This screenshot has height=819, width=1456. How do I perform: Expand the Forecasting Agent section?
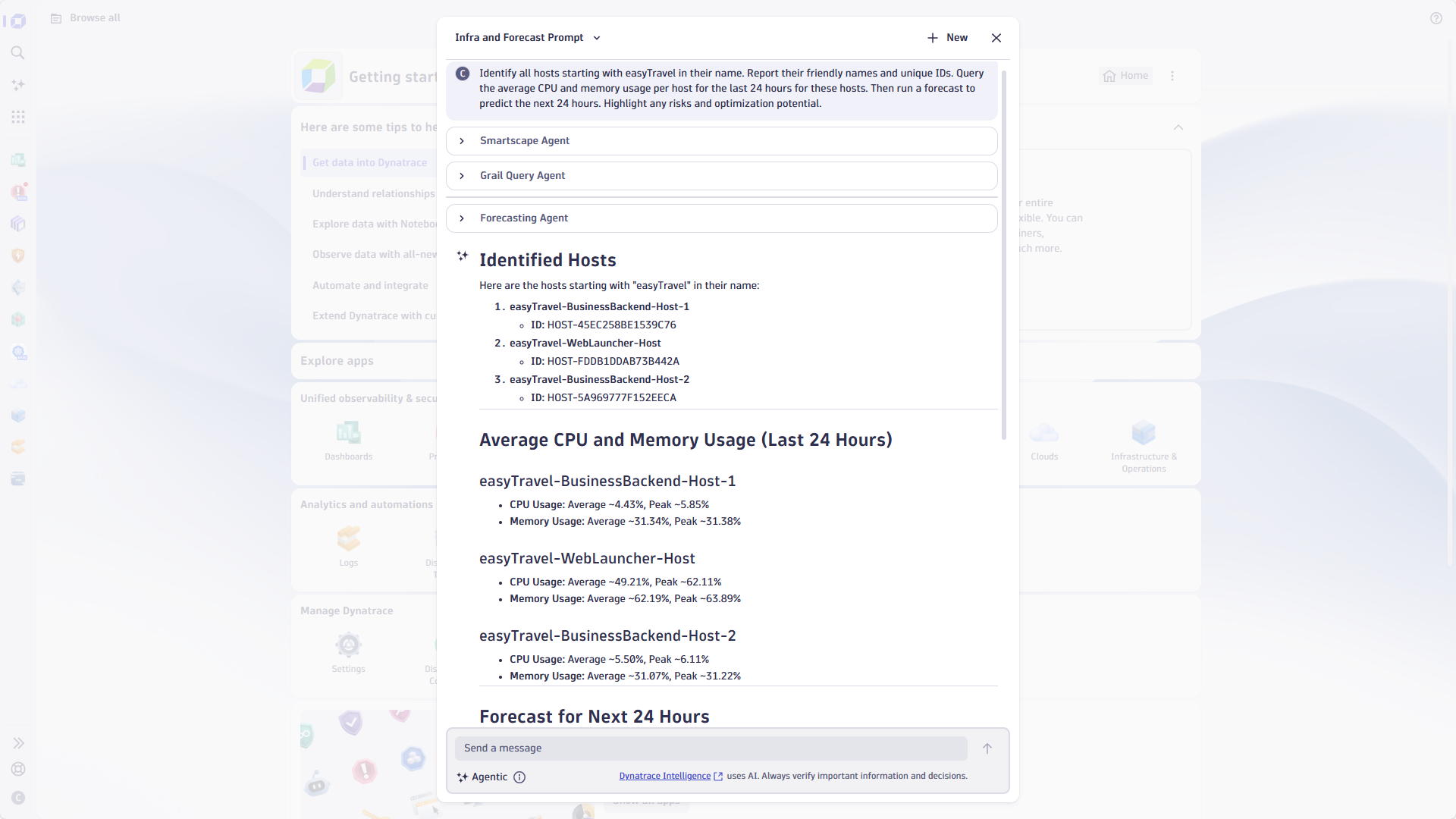coord(461,218)
